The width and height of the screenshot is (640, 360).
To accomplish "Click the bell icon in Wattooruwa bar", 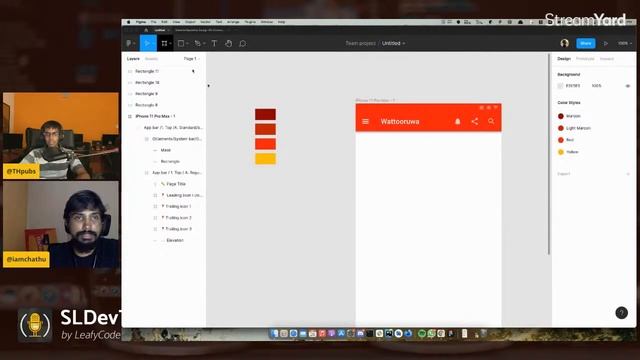I will [458, 121].
